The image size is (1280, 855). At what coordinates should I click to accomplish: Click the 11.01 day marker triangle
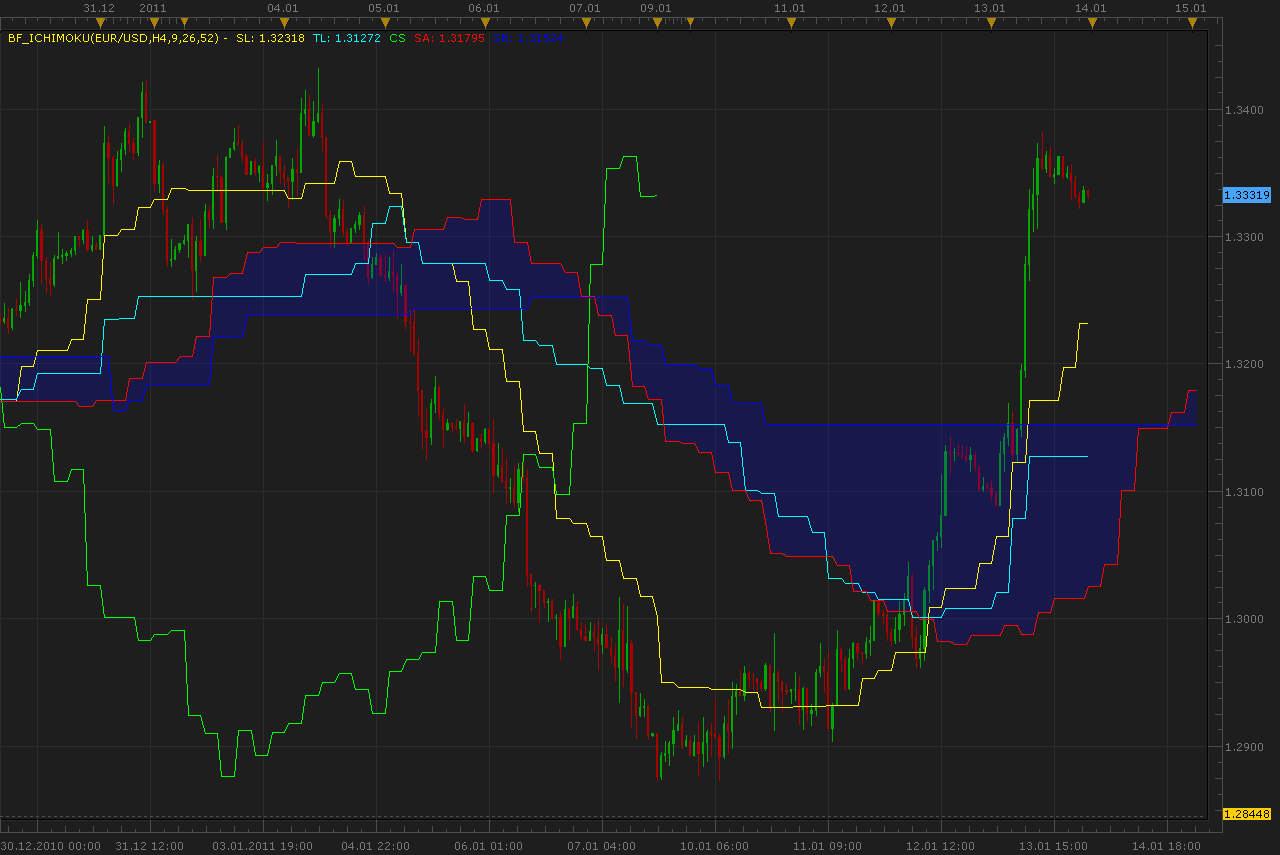[x=790, y=22]
